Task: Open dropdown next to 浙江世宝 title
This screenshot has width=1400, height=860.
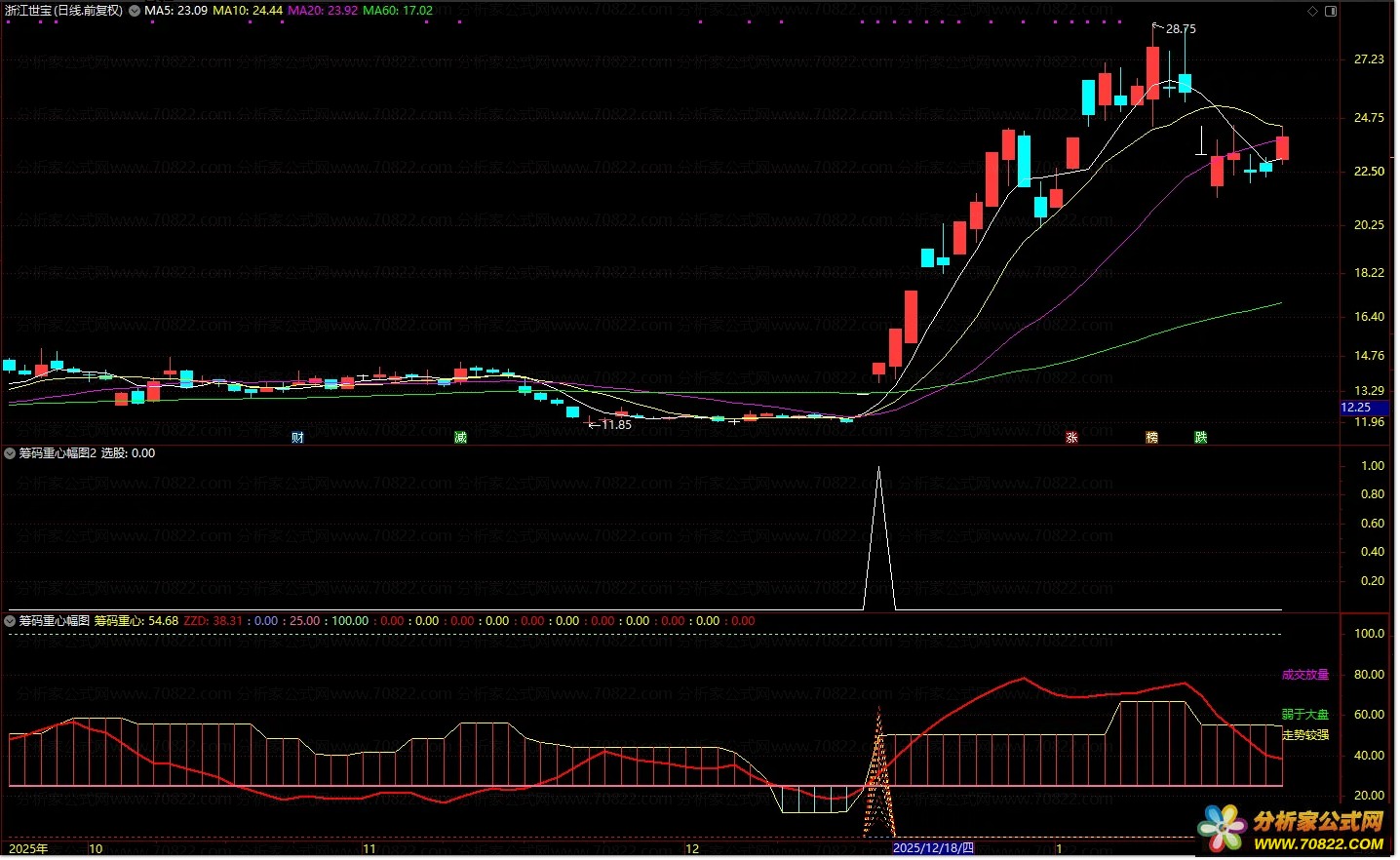Action: (x=135, y=11)
